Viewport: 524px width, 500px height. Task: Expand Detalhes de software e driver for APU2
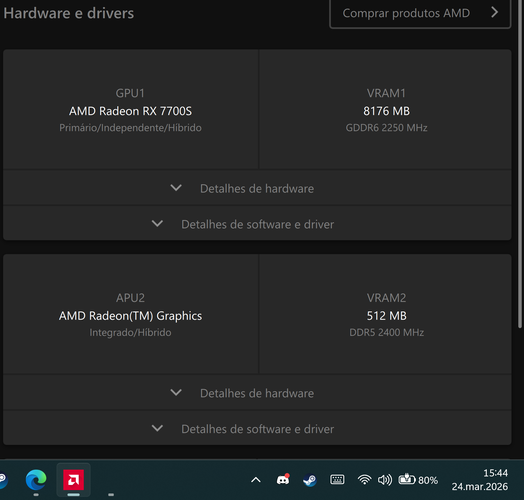point(257,428)
